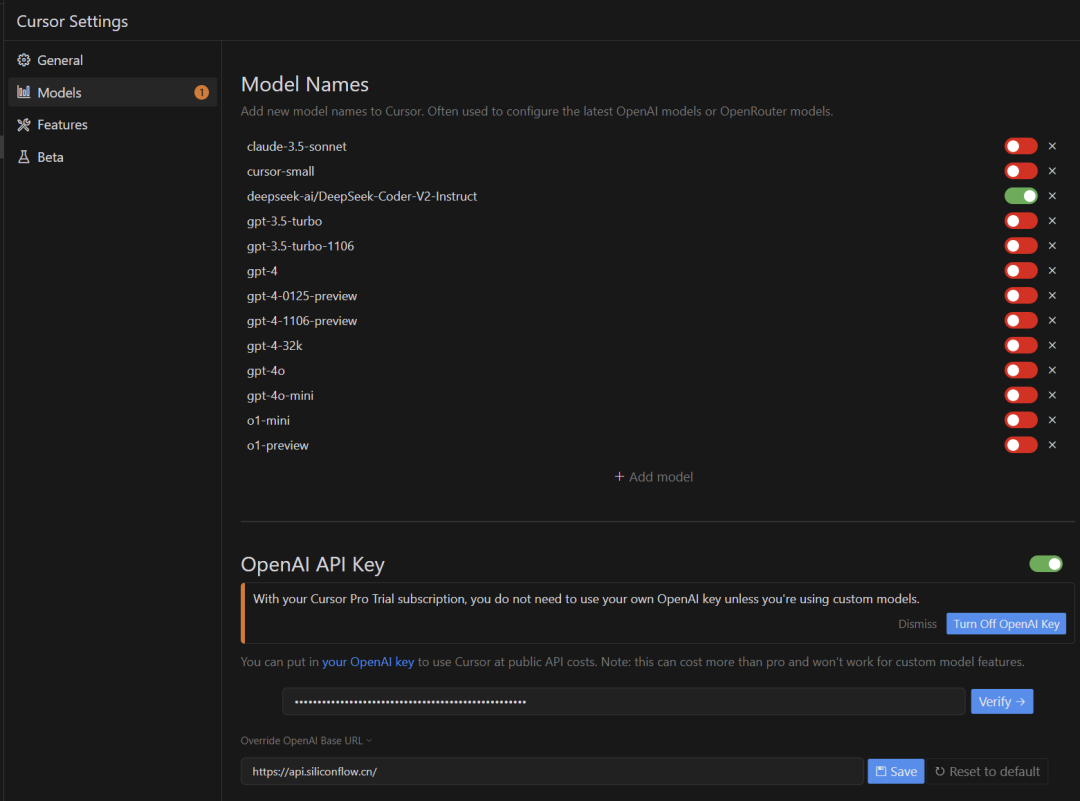Click Turn Off OpenAI Key button
The width and height of the screenshot is (1080, 801).
1006,624
